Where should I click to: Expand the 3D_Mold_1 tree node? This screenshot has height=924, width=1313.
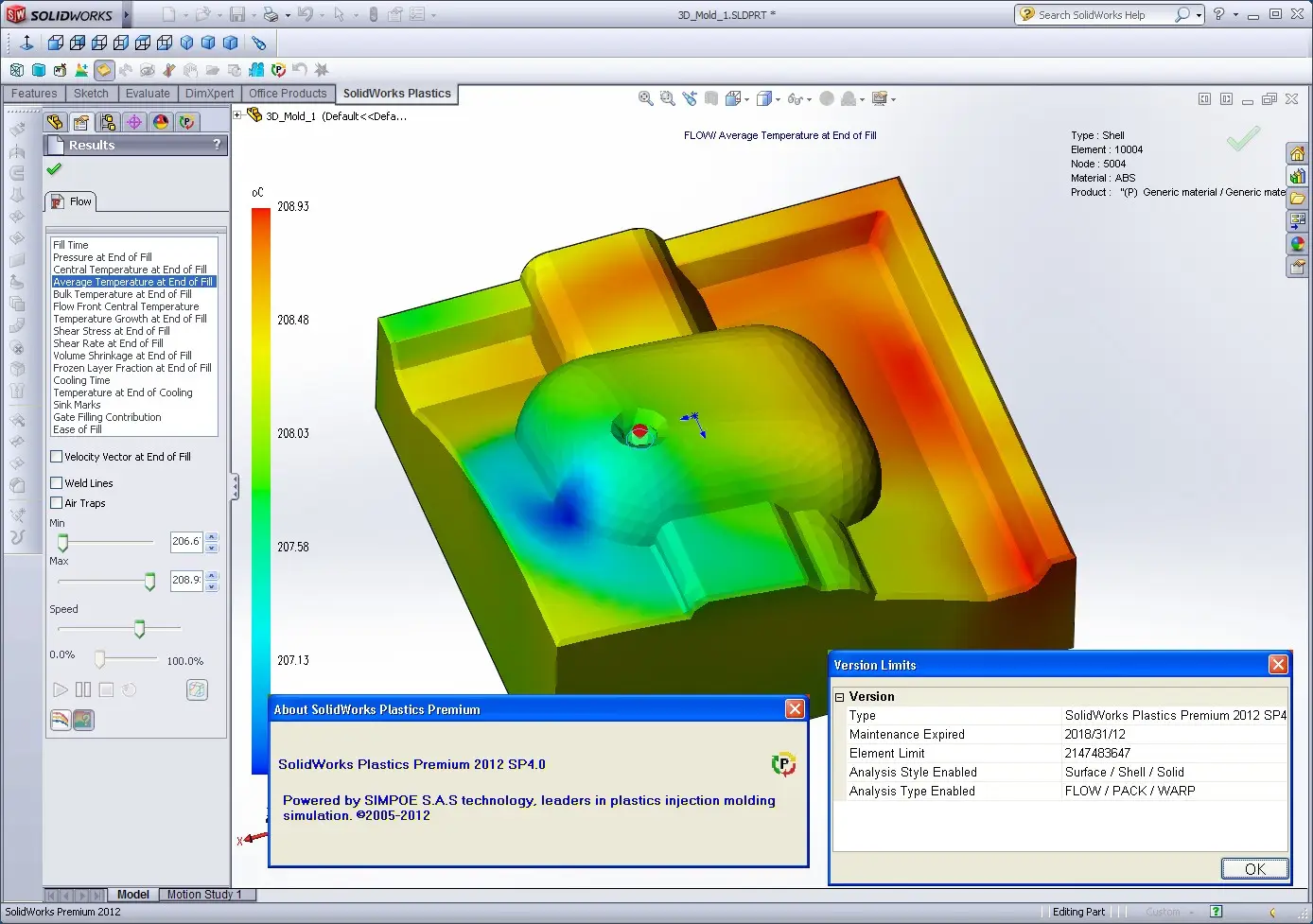coord(238,115)
